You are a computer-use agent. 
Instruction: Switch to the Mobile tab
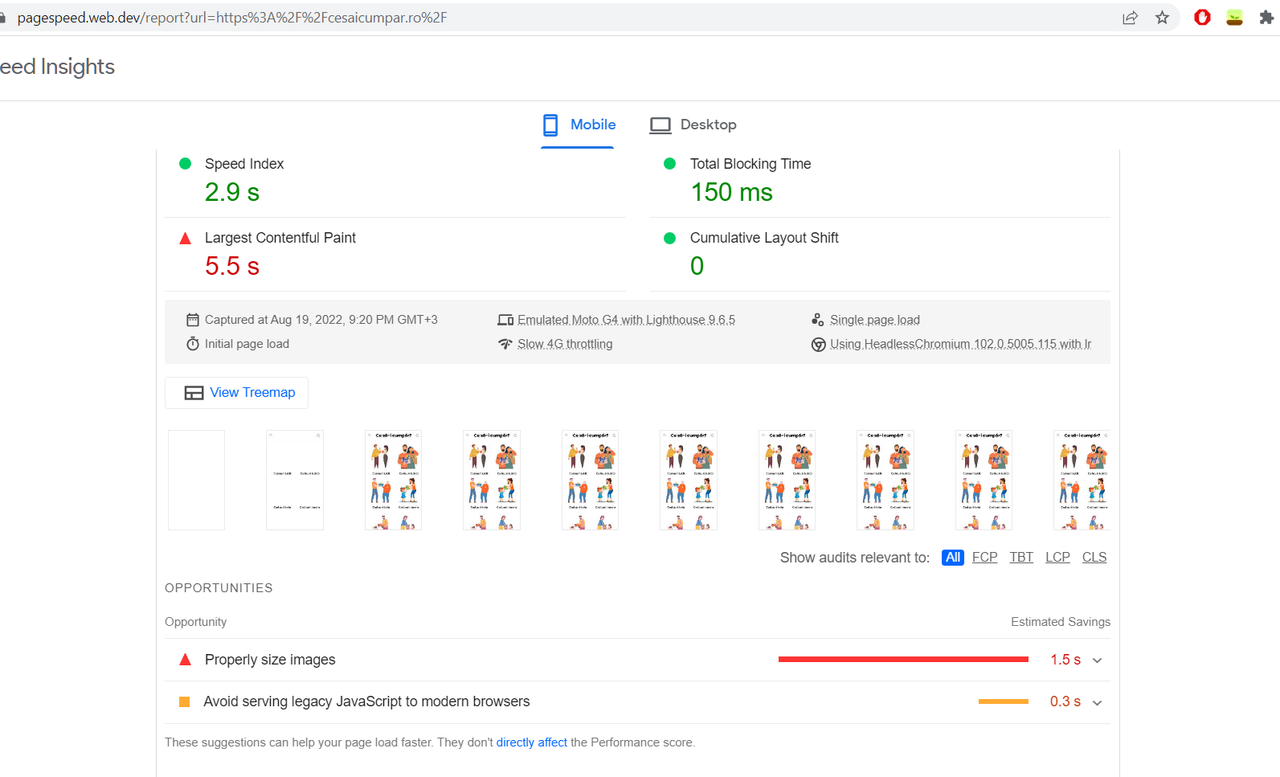pyautogui.click(x=579, y=125)
